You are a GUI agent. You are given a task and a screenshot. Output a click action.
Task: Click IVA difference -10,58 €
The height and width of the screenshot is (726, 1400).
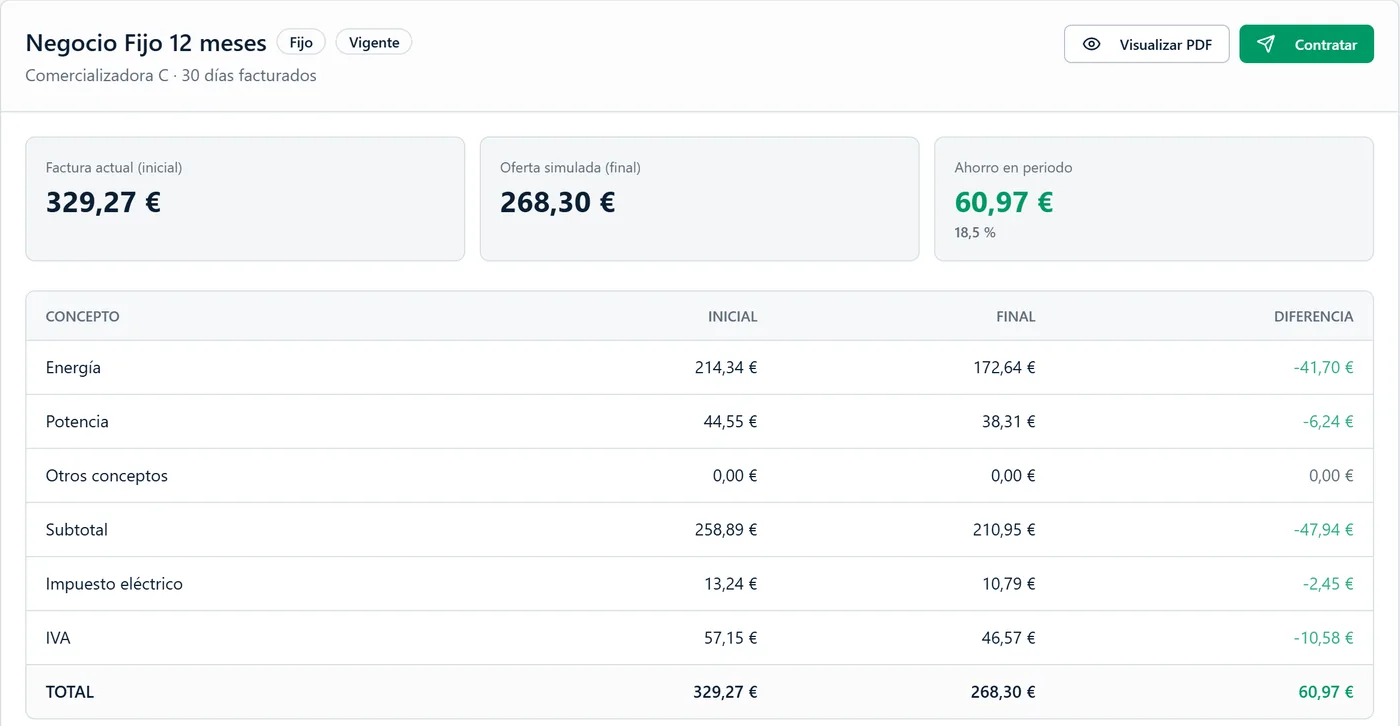1323,638
